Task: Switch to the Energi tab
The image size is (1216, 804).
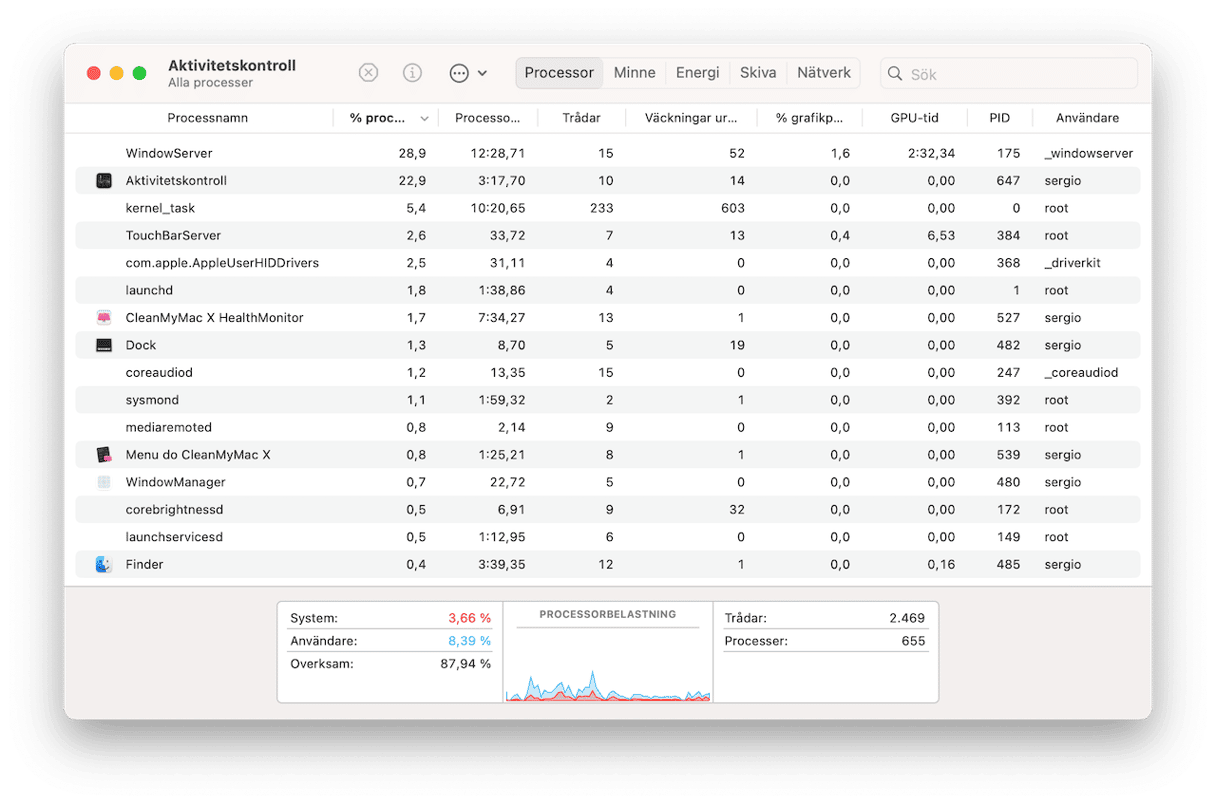Action: click(x=697, y=73)
